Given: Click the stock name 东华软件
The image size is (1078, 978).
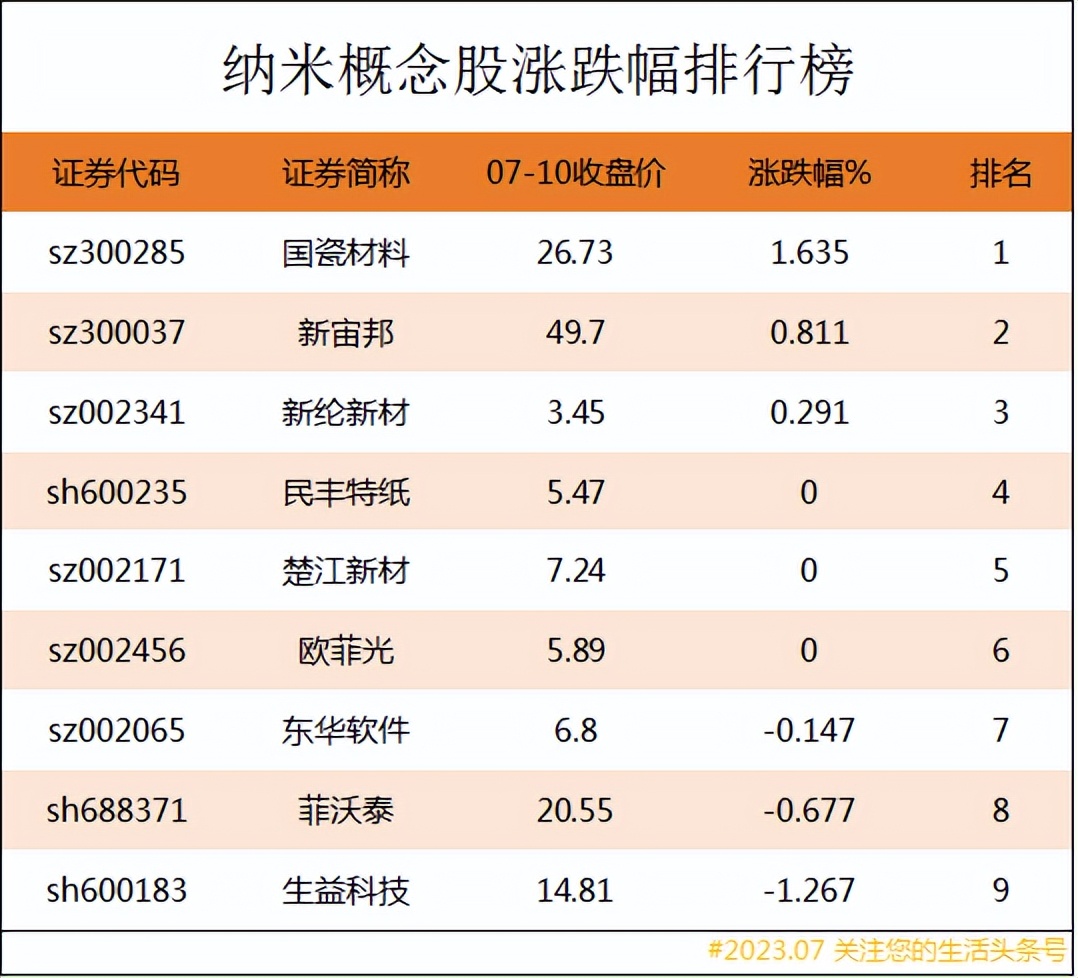Looking at the screenshot, I should tap(346, 731).
